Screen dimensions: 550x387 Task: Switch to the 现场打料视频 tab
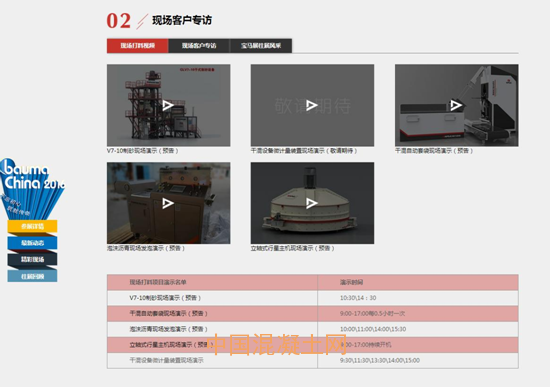pyautogui.click(x=138, y=46)
